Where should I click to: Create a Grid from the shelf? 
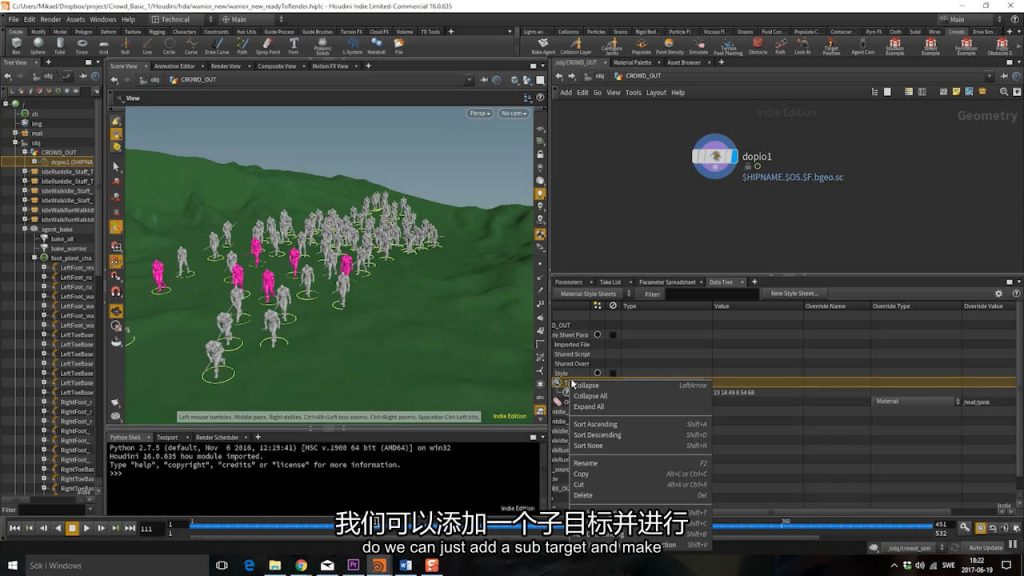(x=104, y=45)
